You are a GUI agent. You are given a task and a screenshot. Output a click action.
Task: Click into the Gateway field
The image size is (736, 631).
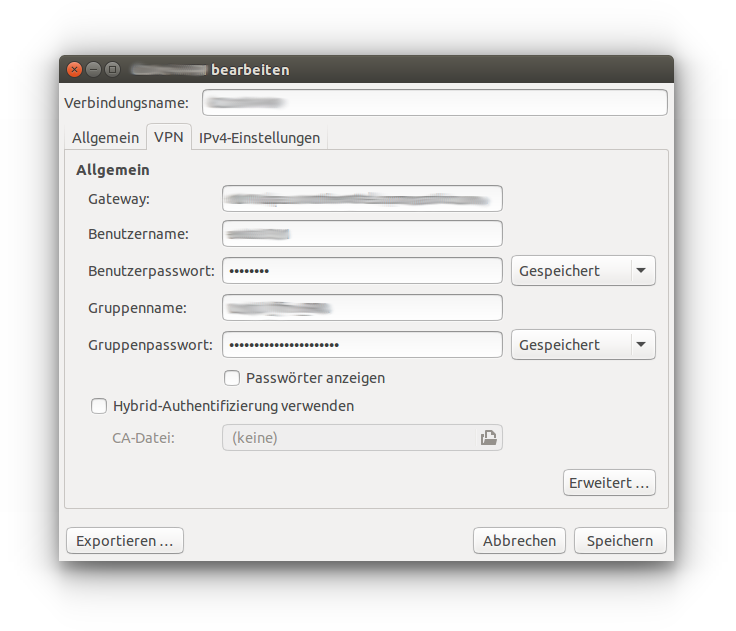362,199
